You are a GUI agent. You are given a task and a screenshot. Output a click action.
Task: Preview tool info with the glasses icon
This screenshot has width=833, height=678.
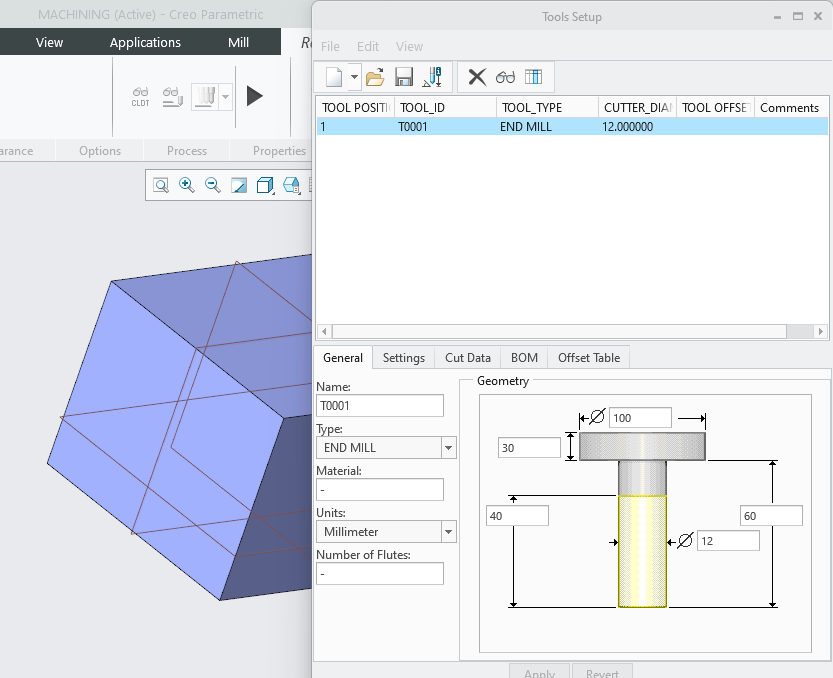tap(505, 78)
